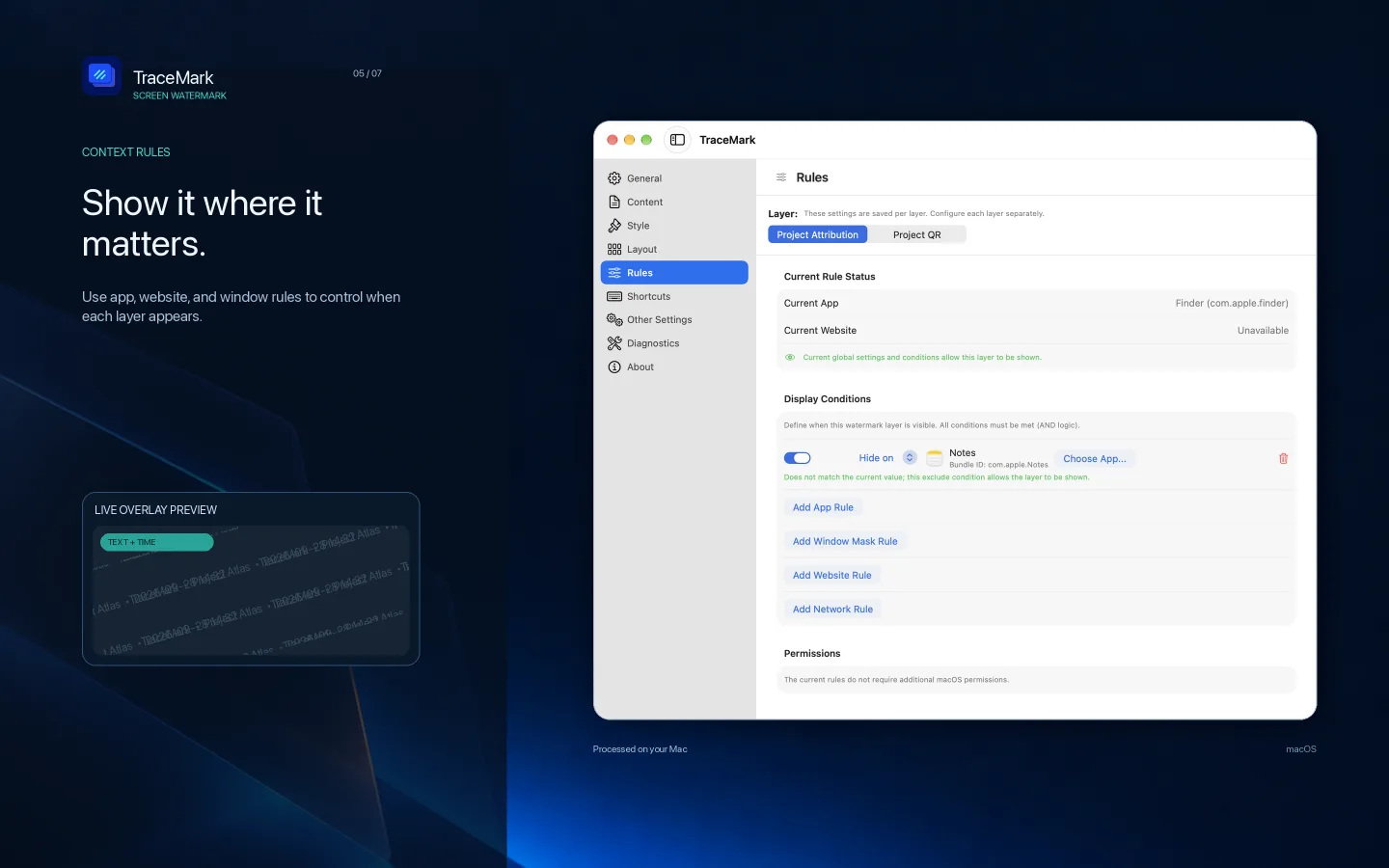Switch to Project QR layer tab

pos(916,234)
